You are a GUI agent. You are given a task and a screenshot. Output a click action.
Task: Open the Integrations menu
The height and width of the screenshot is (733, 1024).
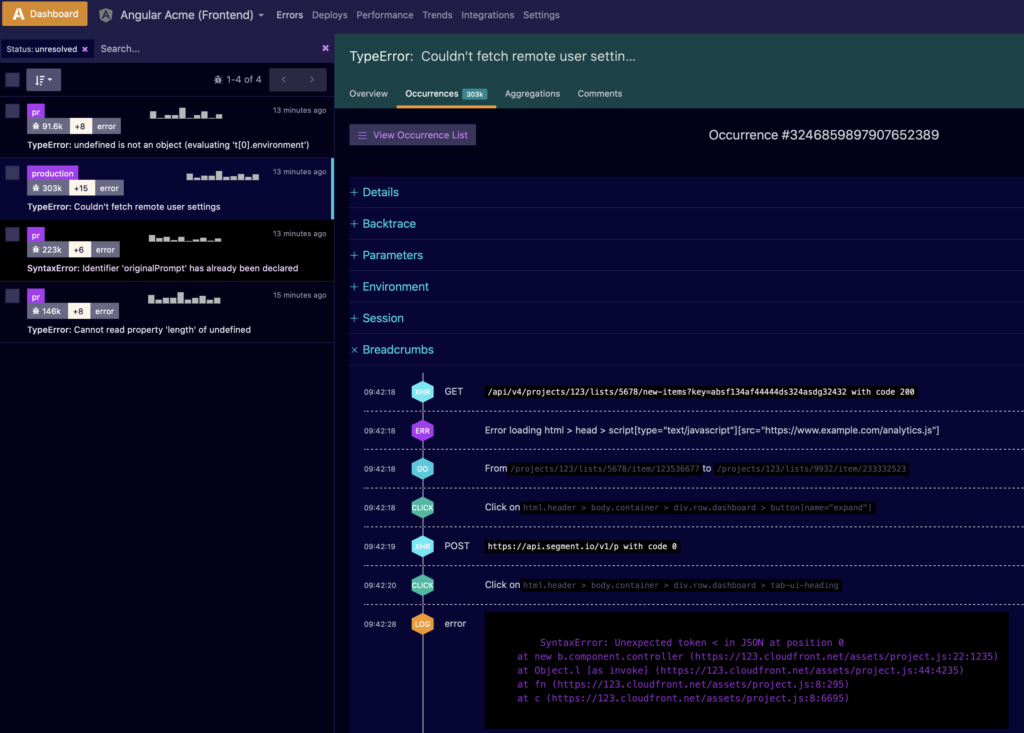[x=487, y=15]
